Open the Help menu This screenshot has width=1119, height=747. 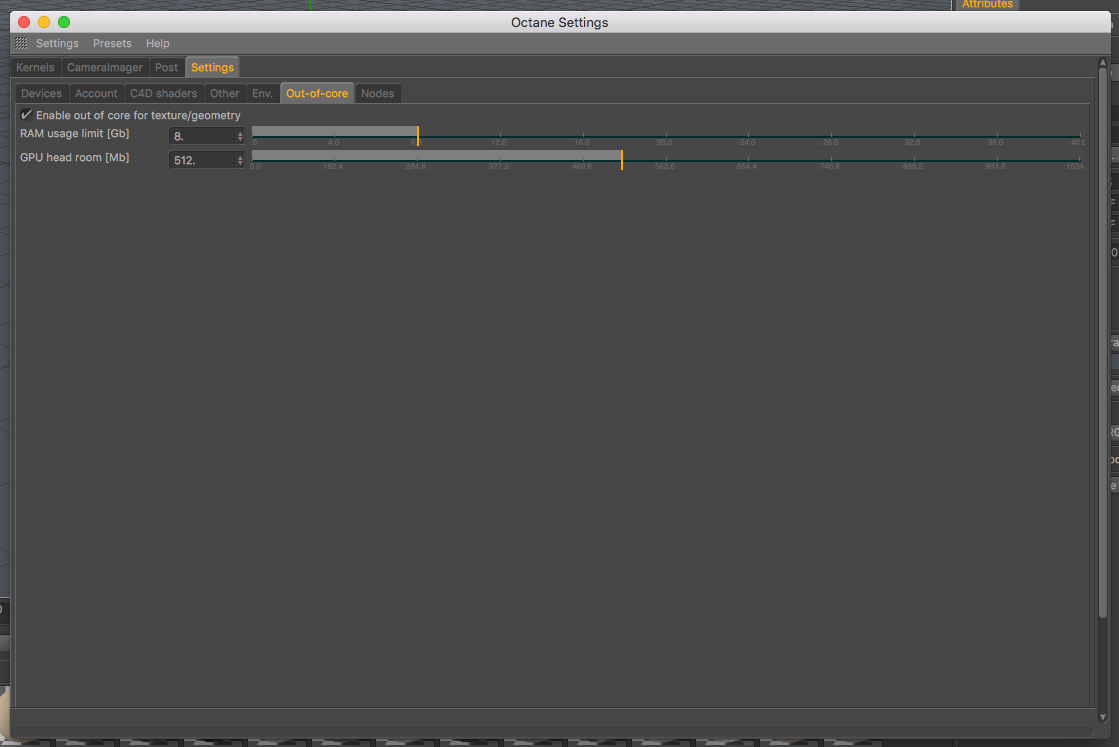(158, 44)
